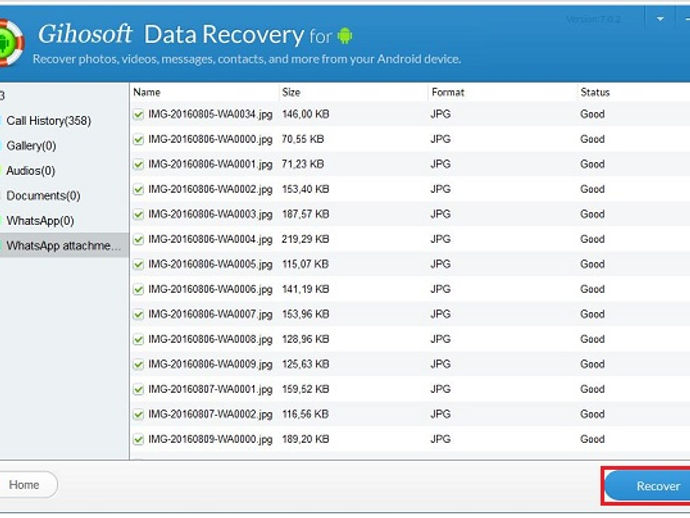690x518 pixels.
Task: Uncheck the IMG-20160806-WA0007.jpg box
Action: (x=139, y=315)
